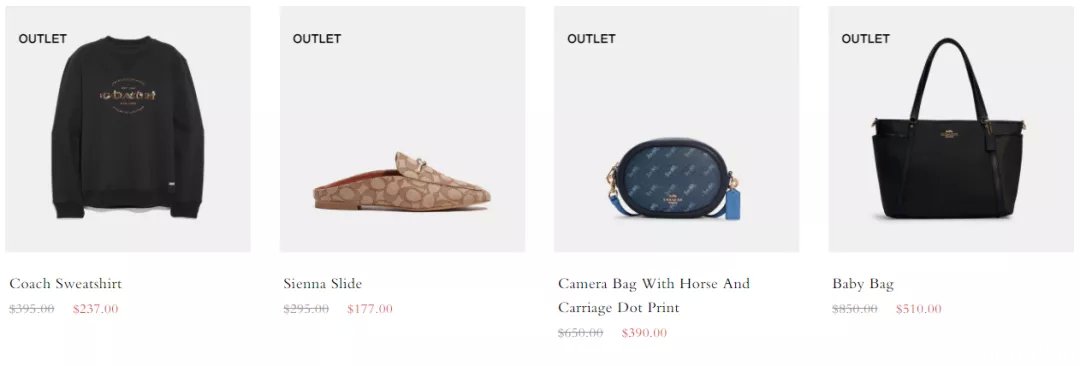This screenshot has height=366, width=1080.
Task: Click the $390.00 sale price
Action: (644, 333)
